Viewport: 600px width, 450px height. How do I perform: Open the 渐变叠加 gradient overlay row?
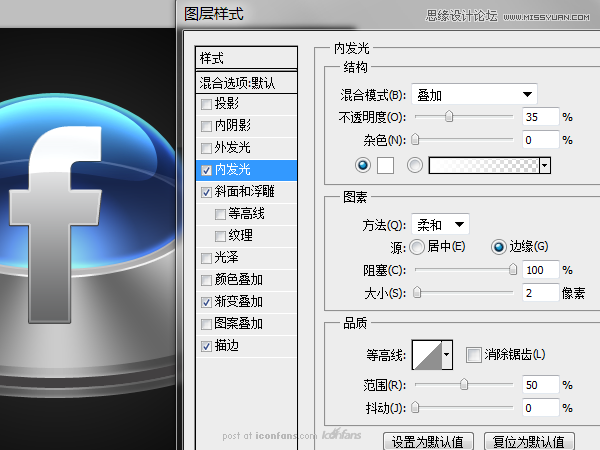pyautogui.click(x=246, y=302)
